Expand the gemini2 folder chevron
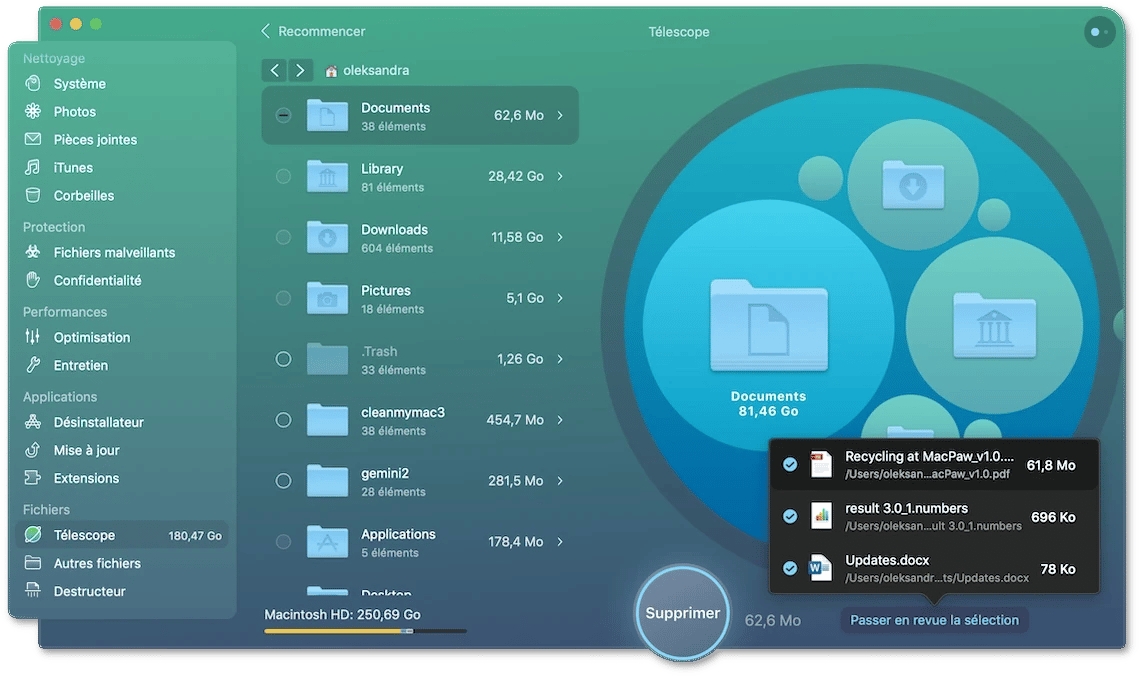The image size is (1139, 677). (560, 481)
